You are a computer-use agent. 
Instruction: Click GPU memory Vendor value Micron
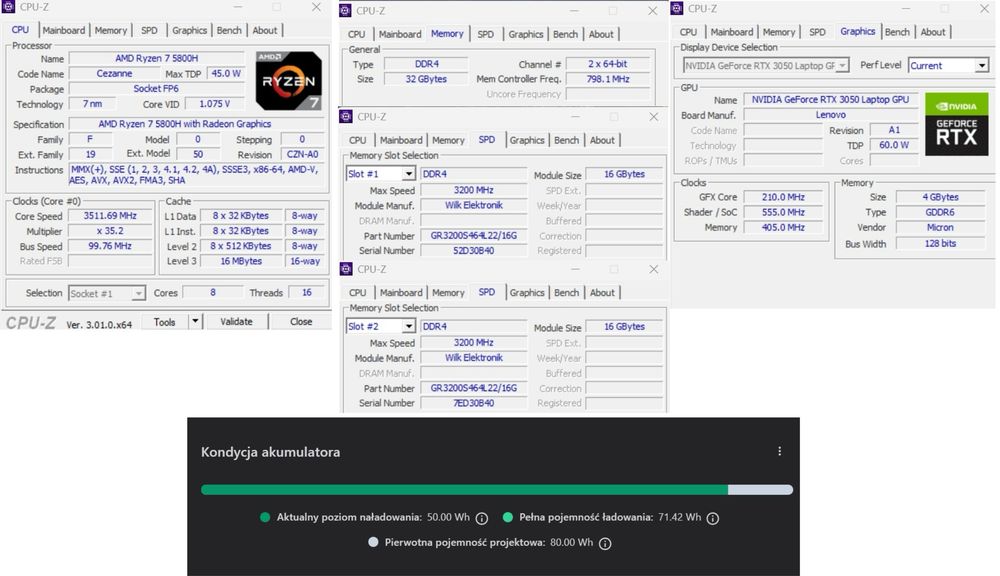[x=940, y=228]
